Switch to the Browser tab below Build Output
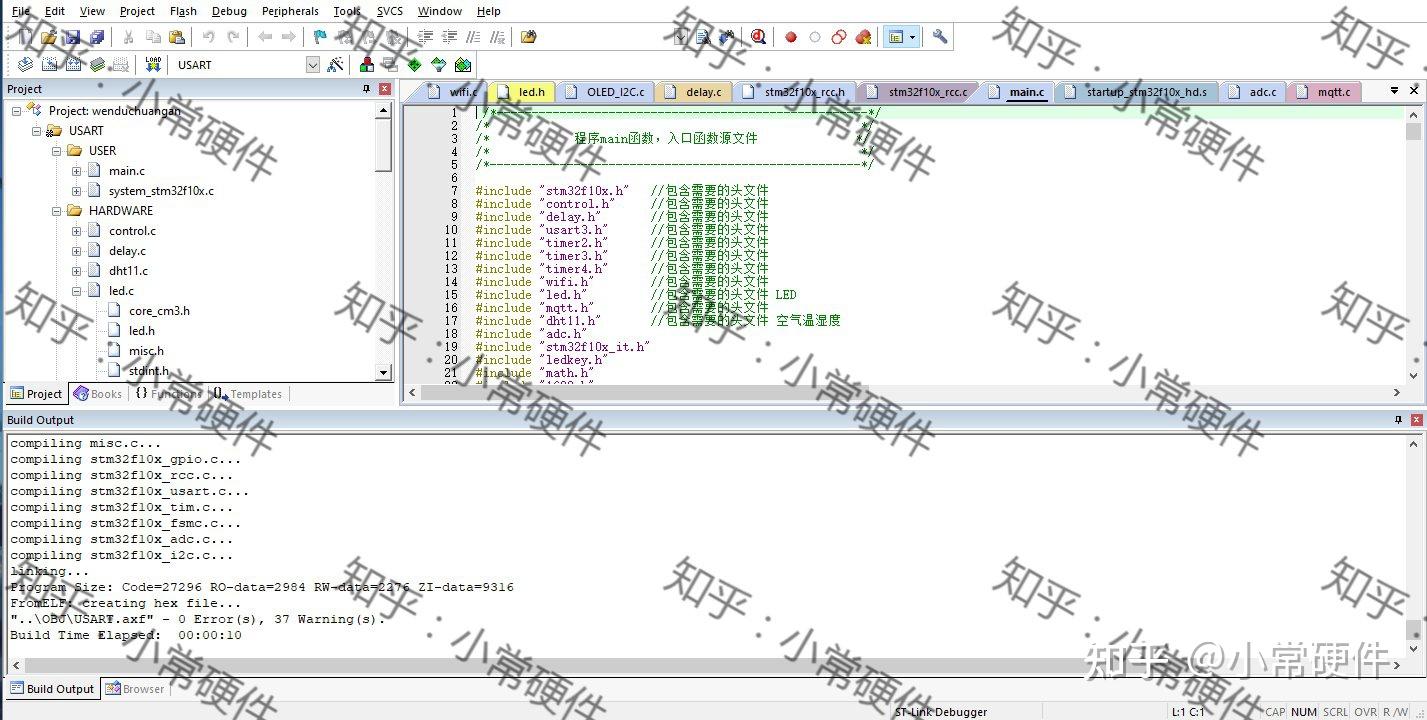1427x720 pixels. [135, 689]
